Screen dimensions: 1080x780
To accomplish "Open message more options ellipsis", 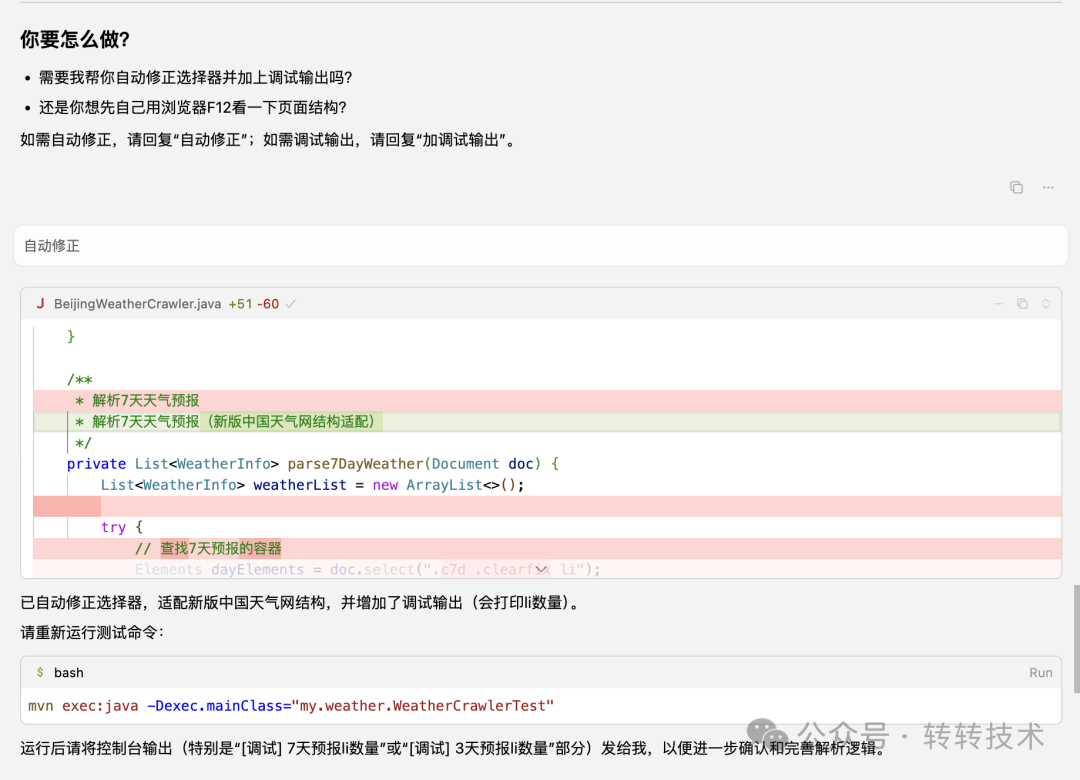I will pos(1048,187).
